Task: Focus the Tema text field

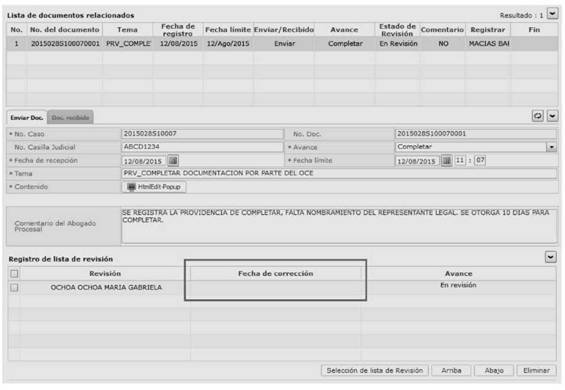Action: [x=339, y=173]
